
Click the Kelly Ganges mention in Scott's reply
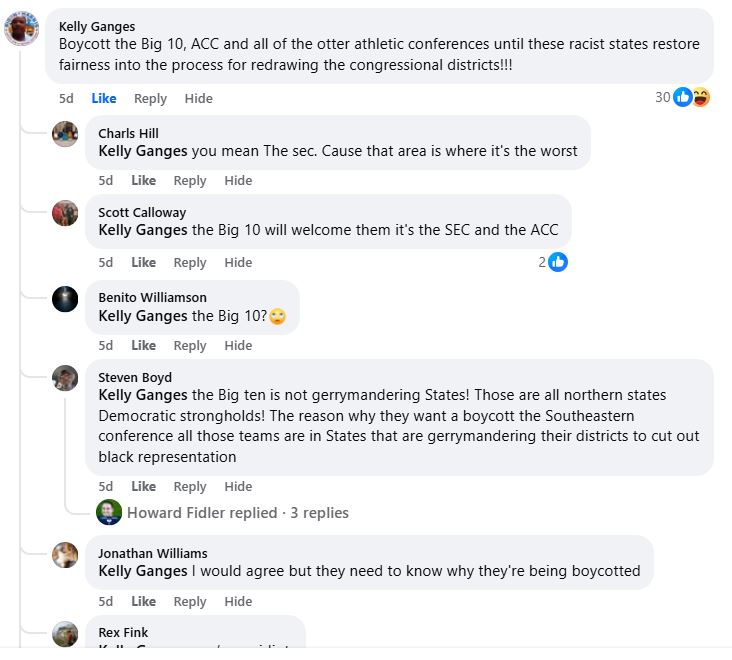(143, 230)
